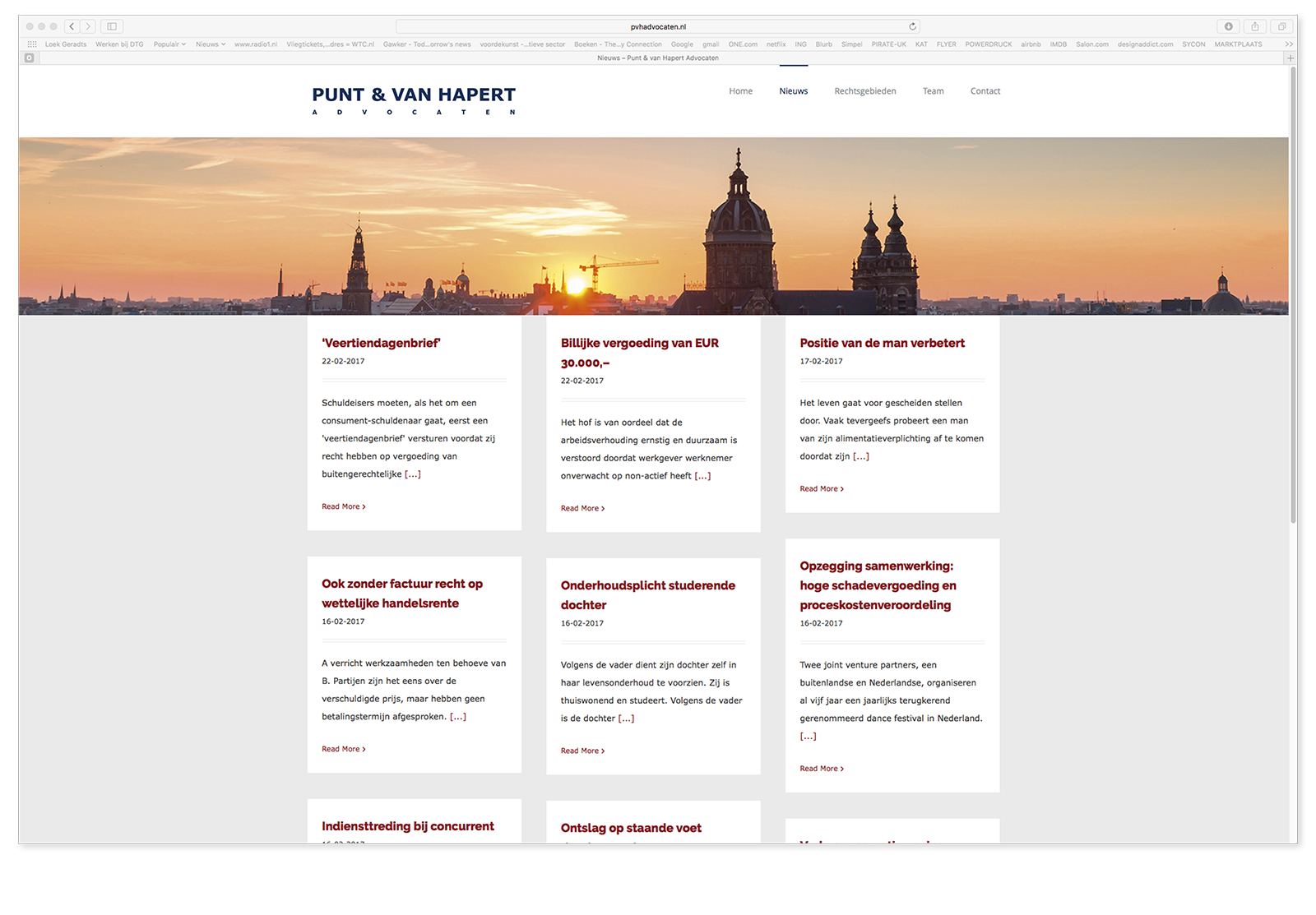Viewport: 1316px width, 915px height.
Task: Open the Downloads icon in the toolbar
Action: 1228,26
